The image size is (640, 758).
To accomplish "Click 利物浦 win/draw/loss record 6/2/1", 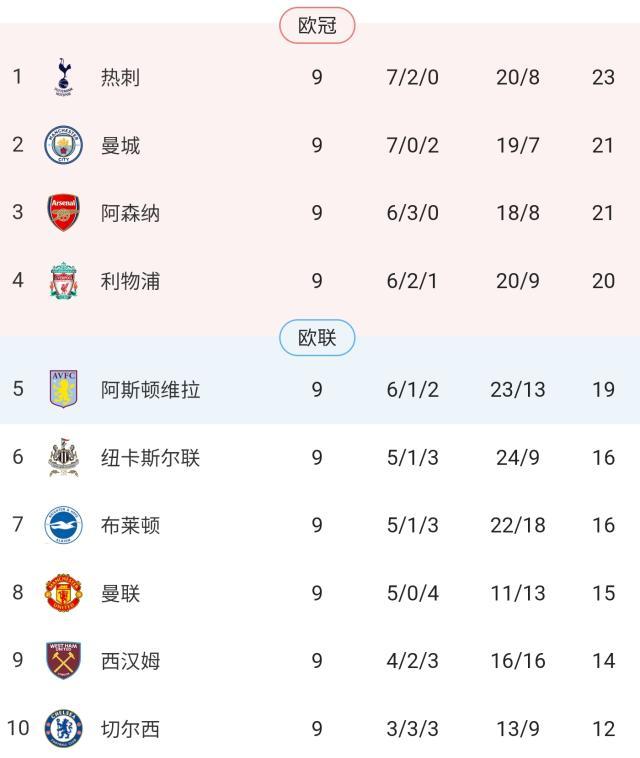I will pos(412,281).
